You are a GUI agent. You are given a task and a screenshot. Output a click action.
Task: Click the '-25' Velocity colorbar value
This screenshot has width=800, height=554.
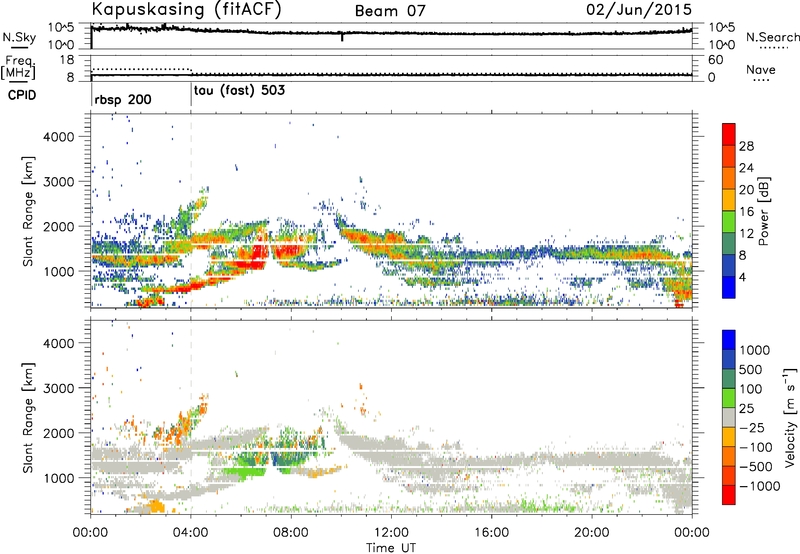pos(753,428)
